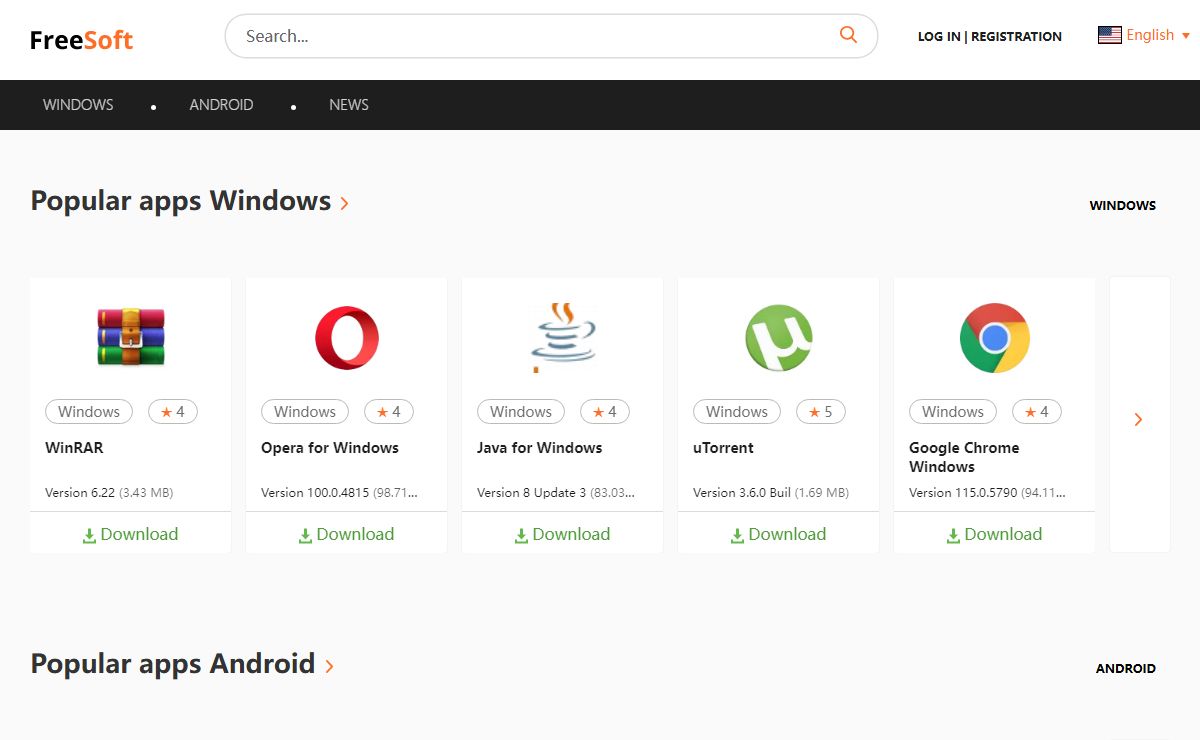Click the REGISTRATION link
1200x740 pixels.
point(1016,36)
